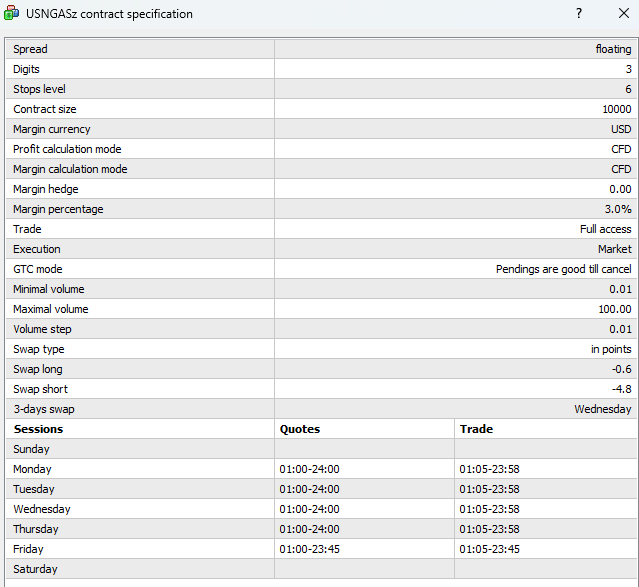Click Tuesday trade time 01:05-23:58
The image size is (639, 587).
point(489,489)
